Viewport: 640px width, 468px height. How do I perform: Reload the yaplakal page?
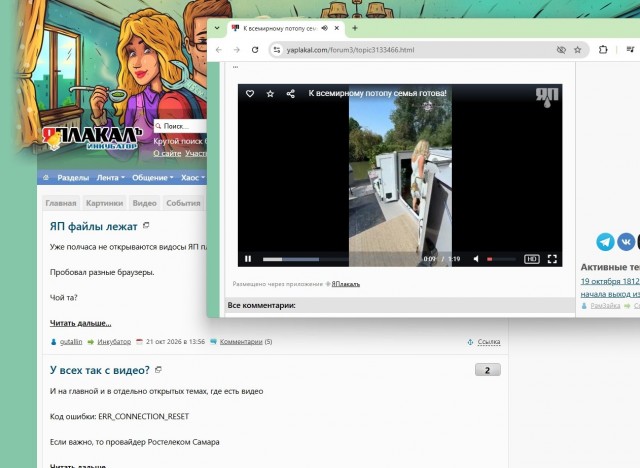click(255, 50)
